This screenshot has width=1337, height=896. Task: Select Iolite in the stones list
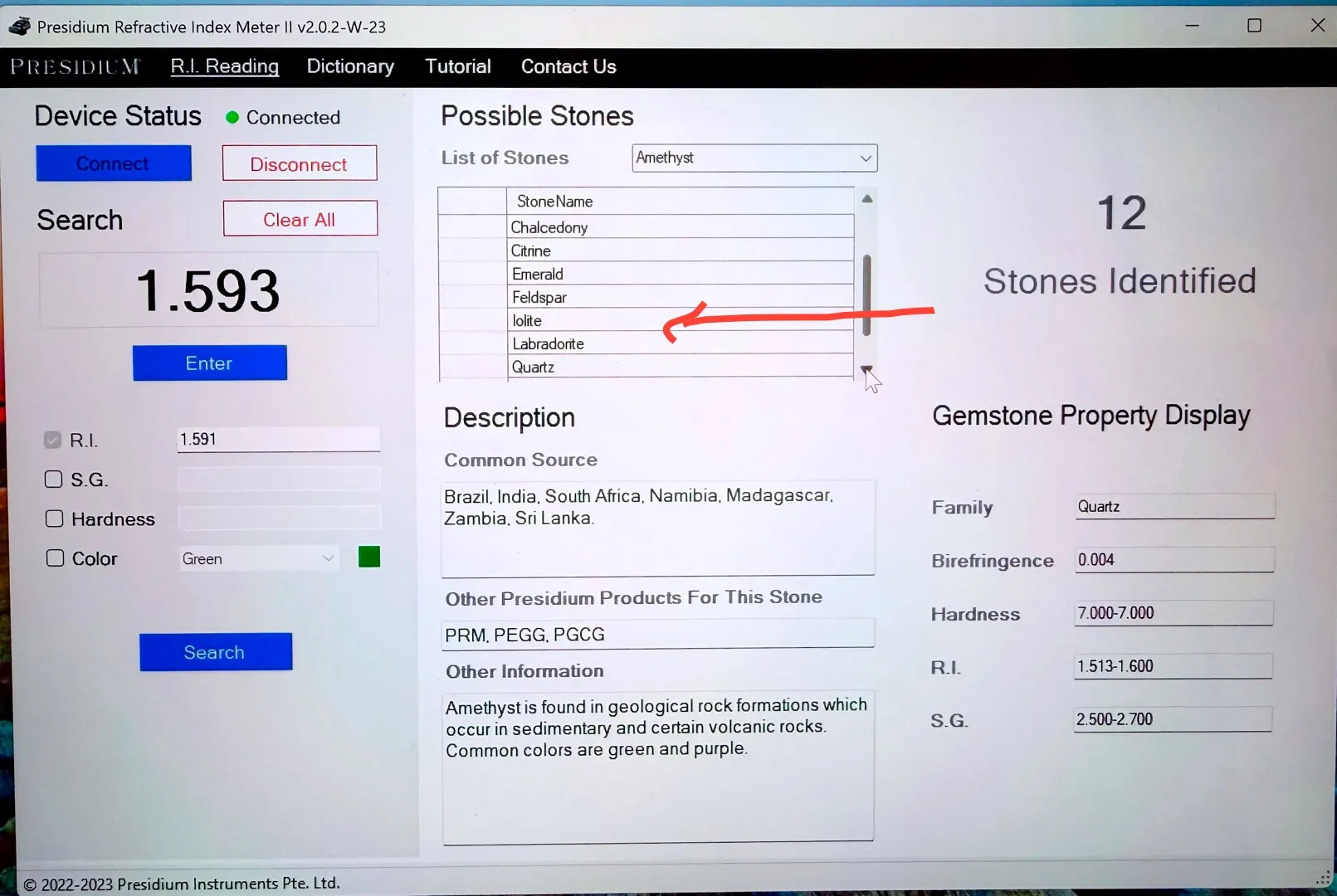[x=527, y=321]
